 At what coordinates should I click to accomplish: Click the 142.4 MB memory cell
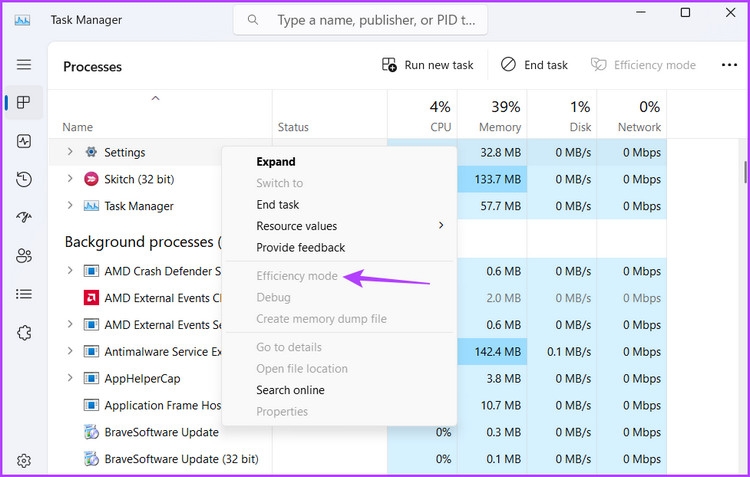(492, 351)
